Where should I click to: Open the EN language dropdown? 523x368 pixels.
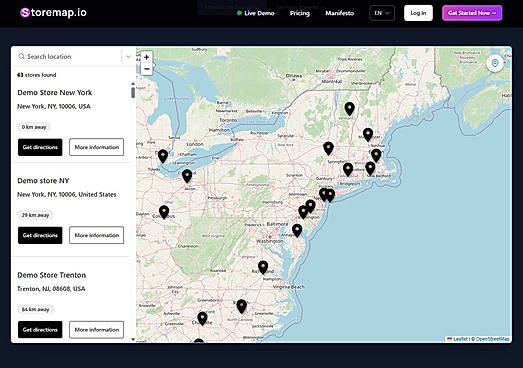click(x=382, y=13)
